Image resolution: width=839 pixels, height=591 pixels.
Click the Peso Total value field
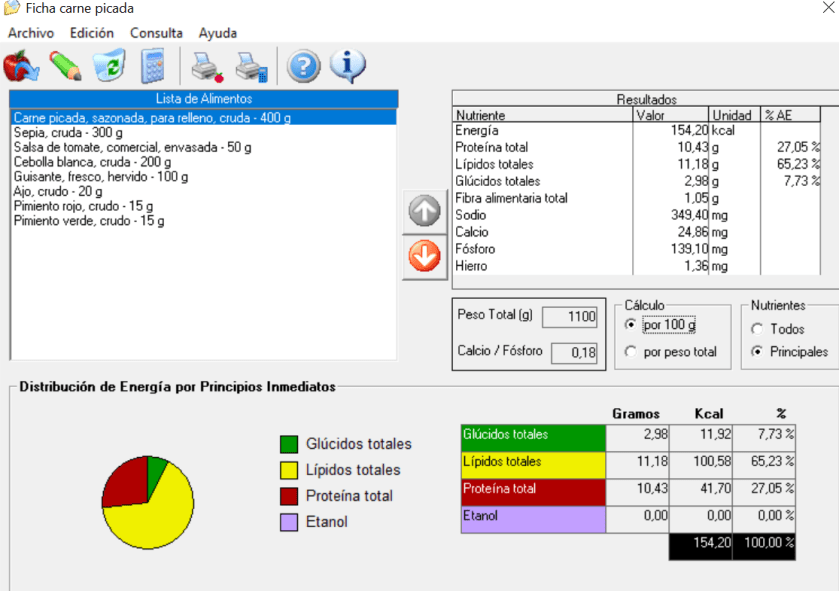point(569,317)
